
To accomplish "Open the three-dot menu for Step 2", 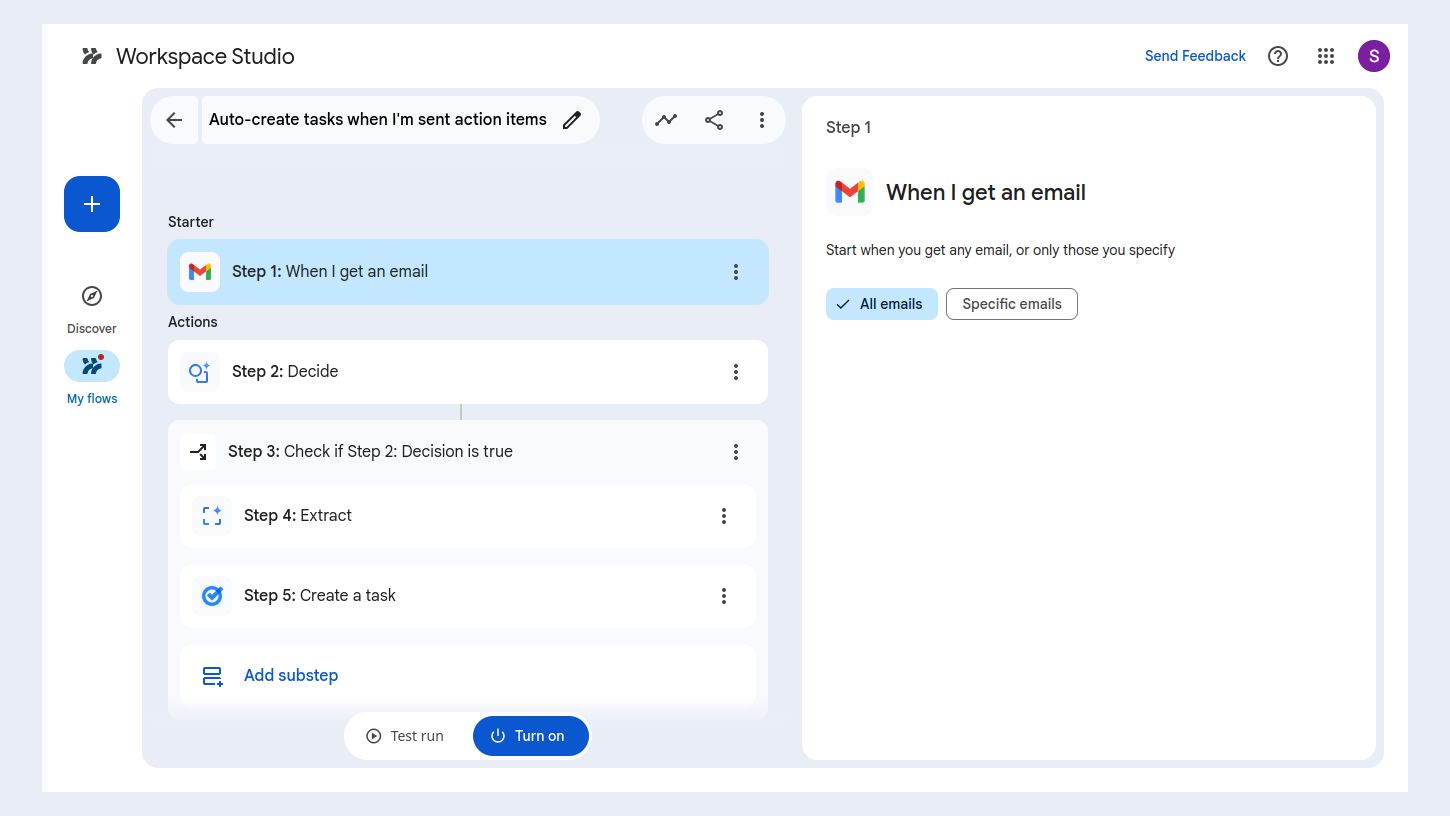I will pos(736,371).
